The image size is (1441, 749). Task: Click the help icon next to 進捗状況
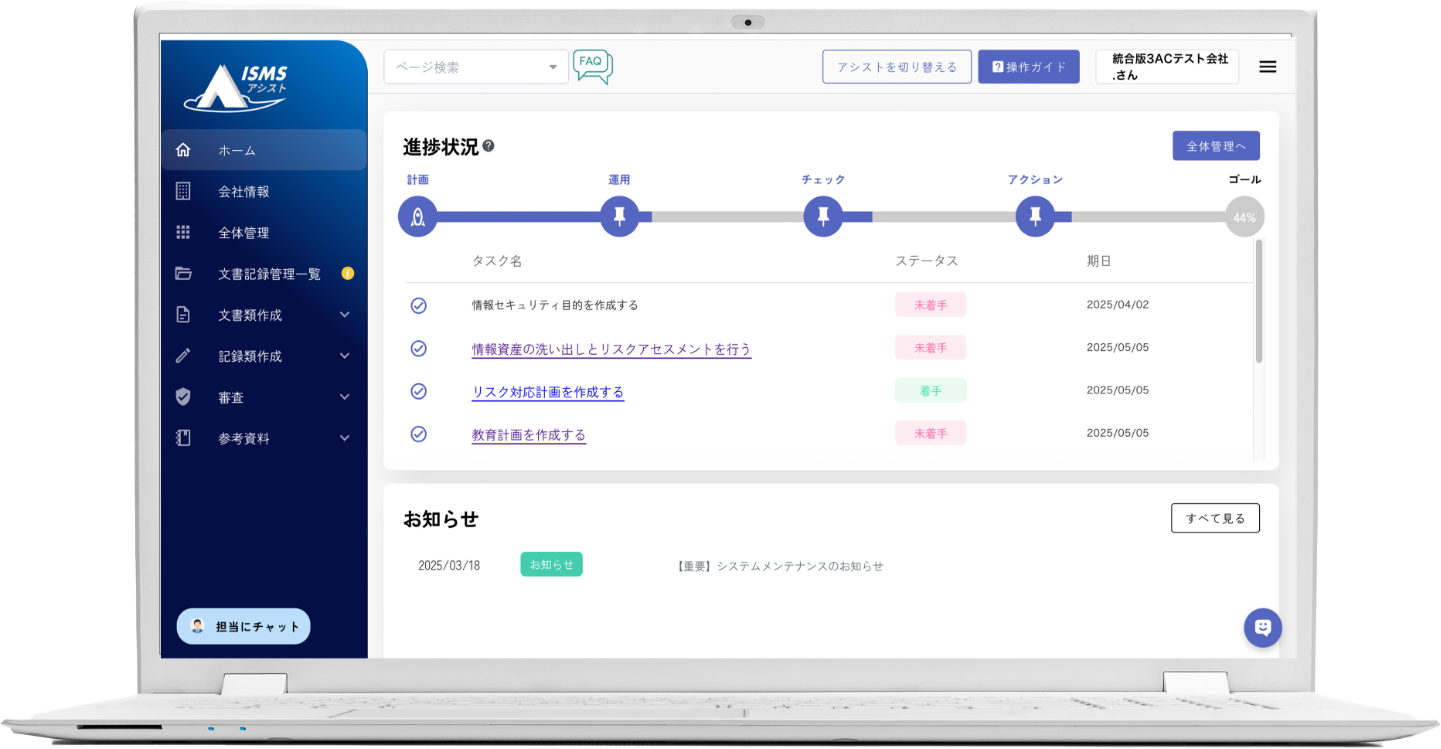(x=488, y=146)
